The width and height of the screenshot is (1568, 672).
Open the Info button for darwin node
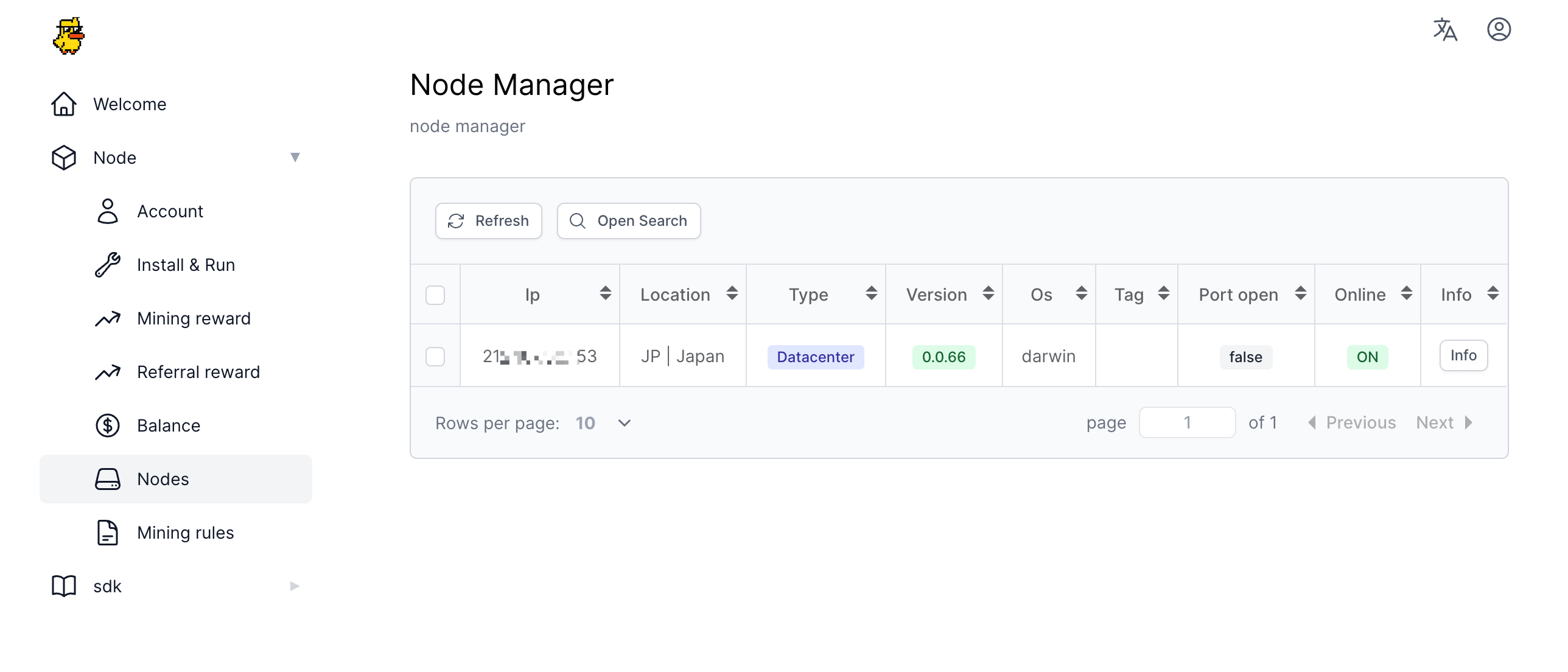tap(1463, 355)
